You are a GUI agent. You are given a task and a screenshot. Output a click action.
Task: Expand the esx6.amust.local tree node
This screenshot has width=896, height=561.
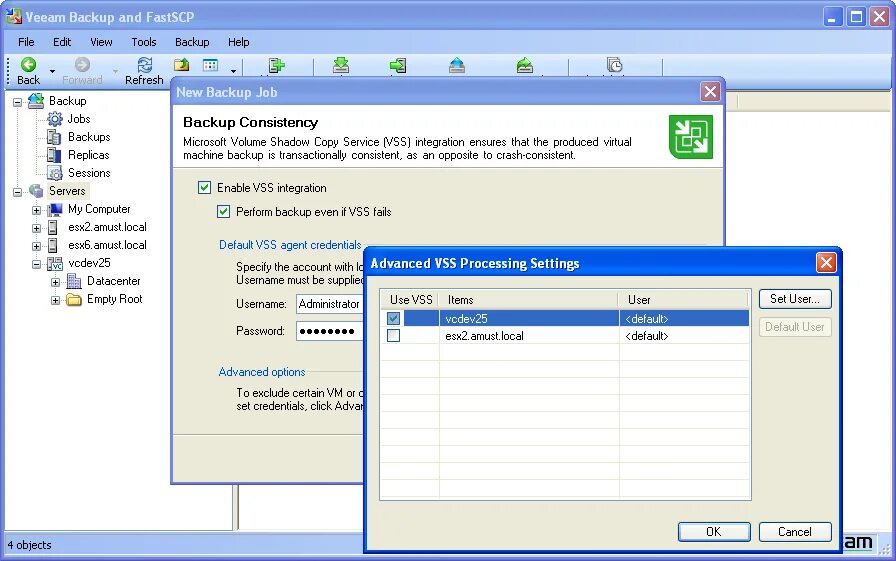pyautogui.click(x=37, y=246)
